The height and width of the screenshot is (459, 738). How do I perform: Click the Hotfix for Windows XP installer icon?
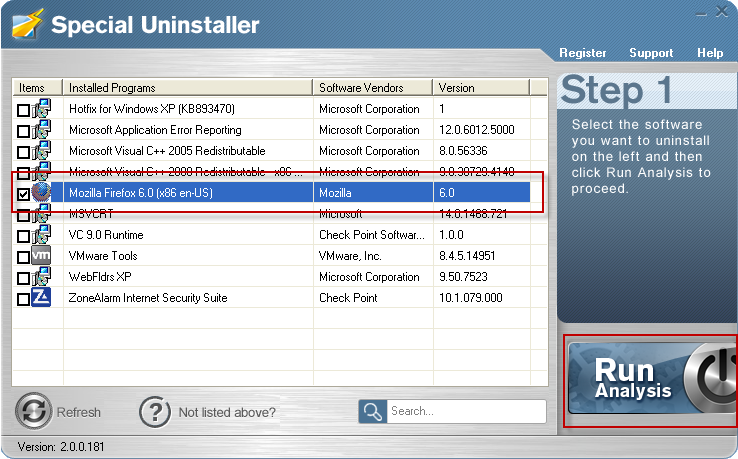coord(41,109)
